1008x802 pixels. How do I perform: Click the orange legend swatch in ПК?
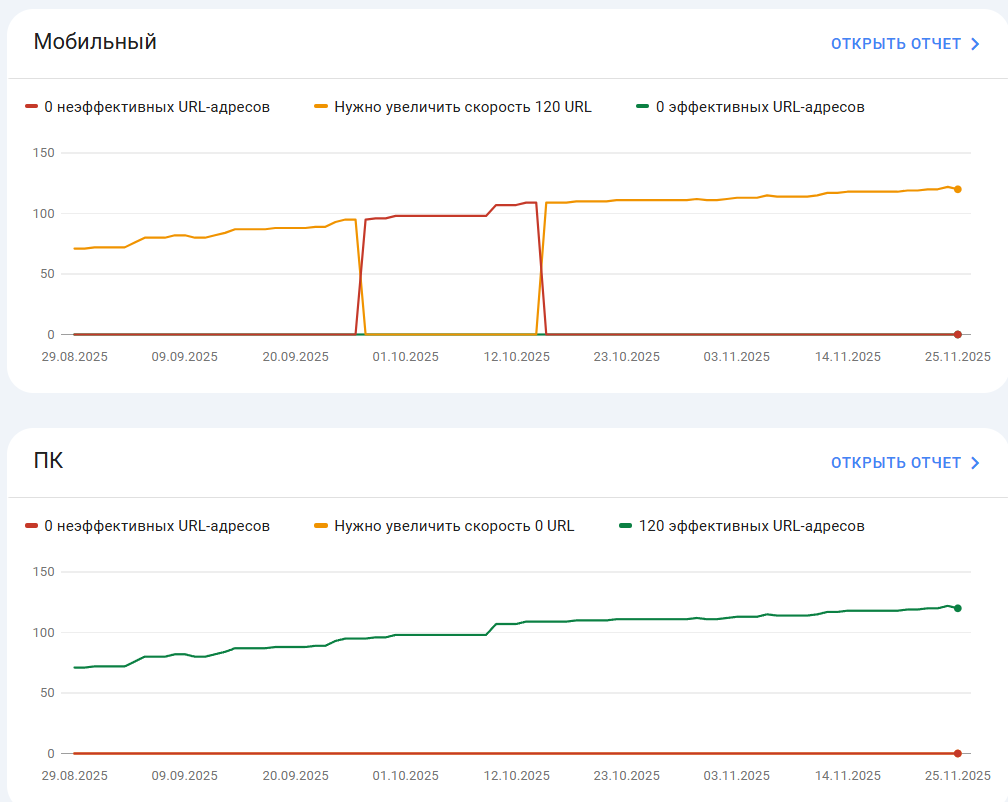321,525
